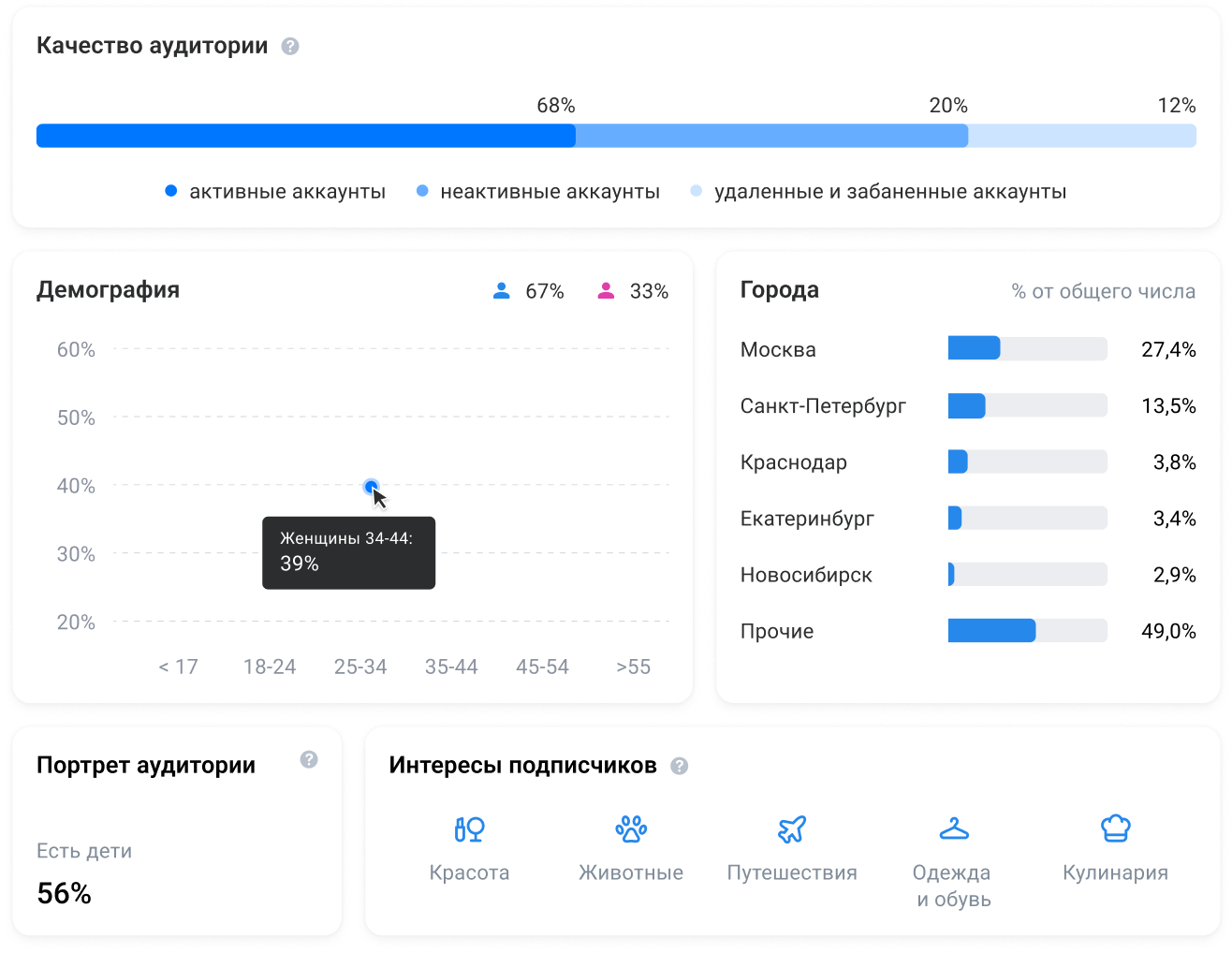The image size is (1232, 953).
Task: Click the Екатеринбург city name
Action: point(807,518)
